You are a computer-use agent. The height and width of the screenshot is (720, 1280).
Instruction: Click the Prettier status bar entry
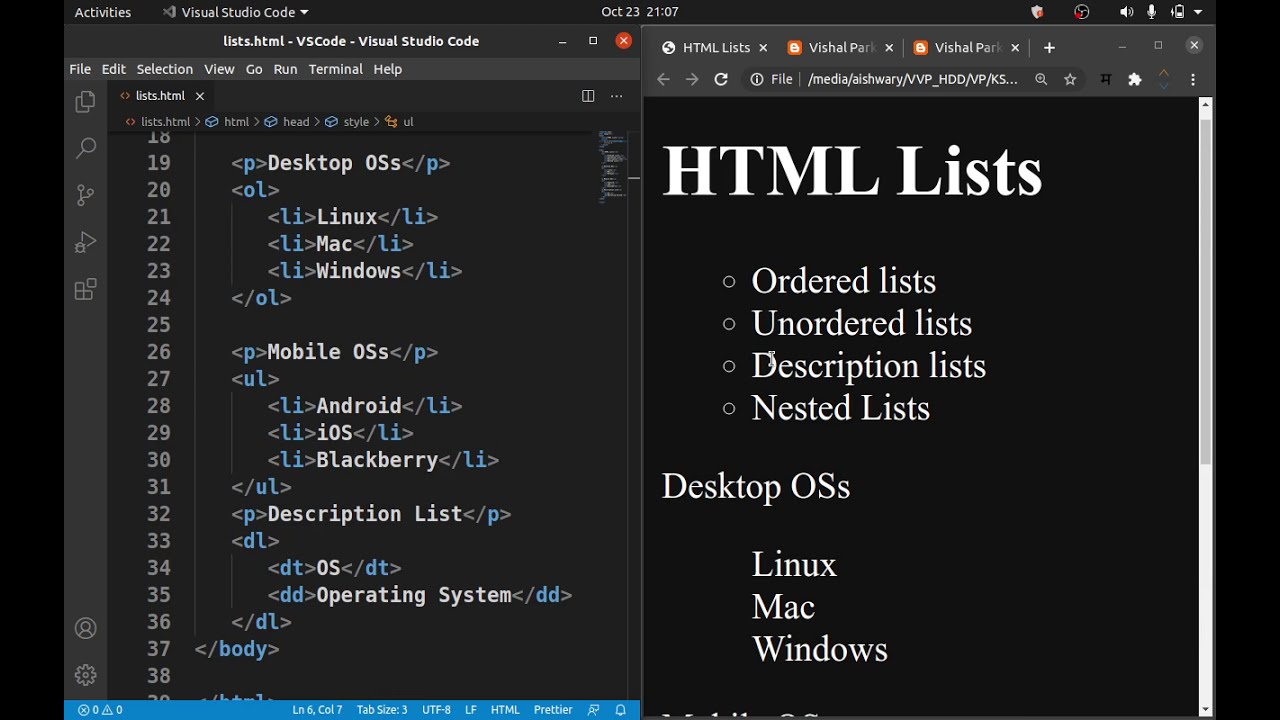pos(553,710)
